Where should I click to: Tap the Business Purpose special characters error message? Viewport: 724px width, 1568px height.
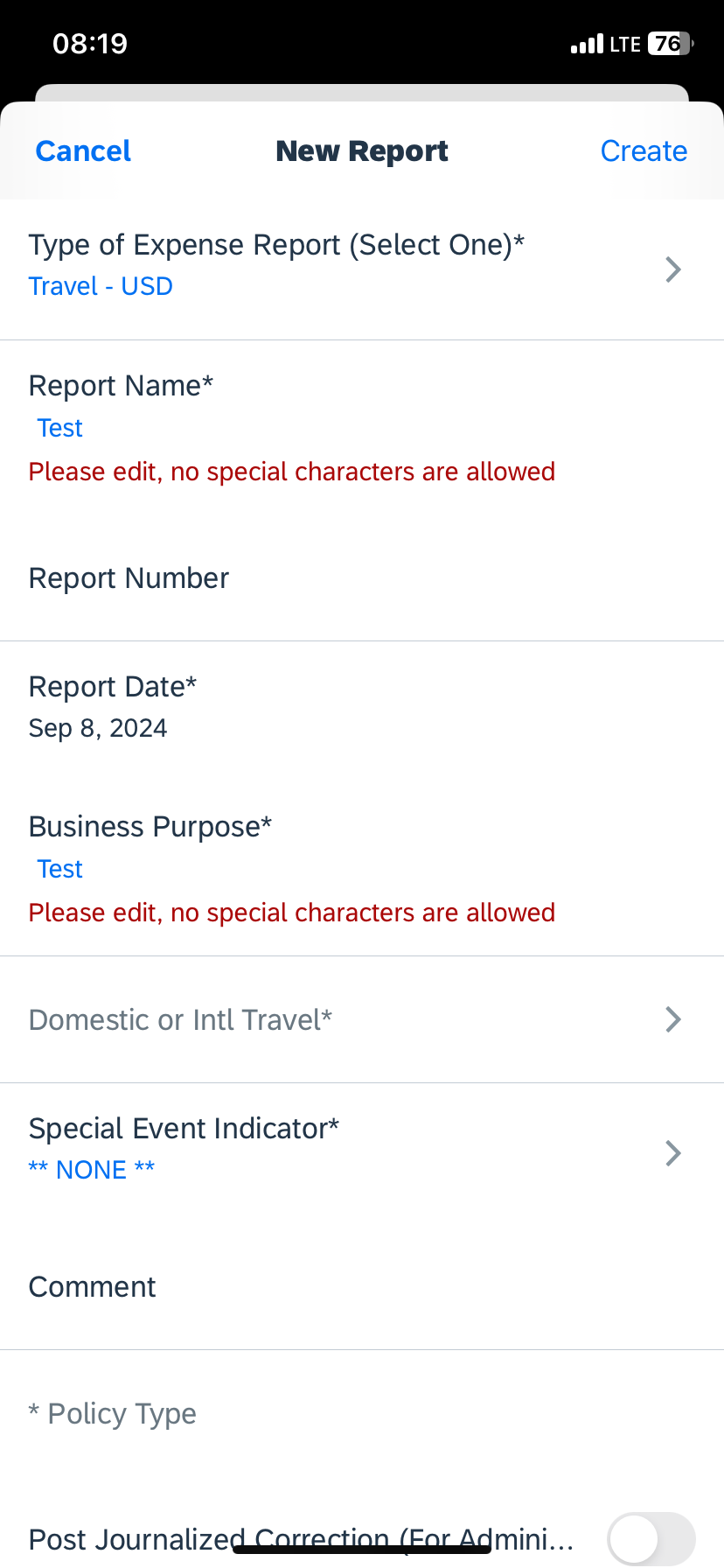point(291,912)
